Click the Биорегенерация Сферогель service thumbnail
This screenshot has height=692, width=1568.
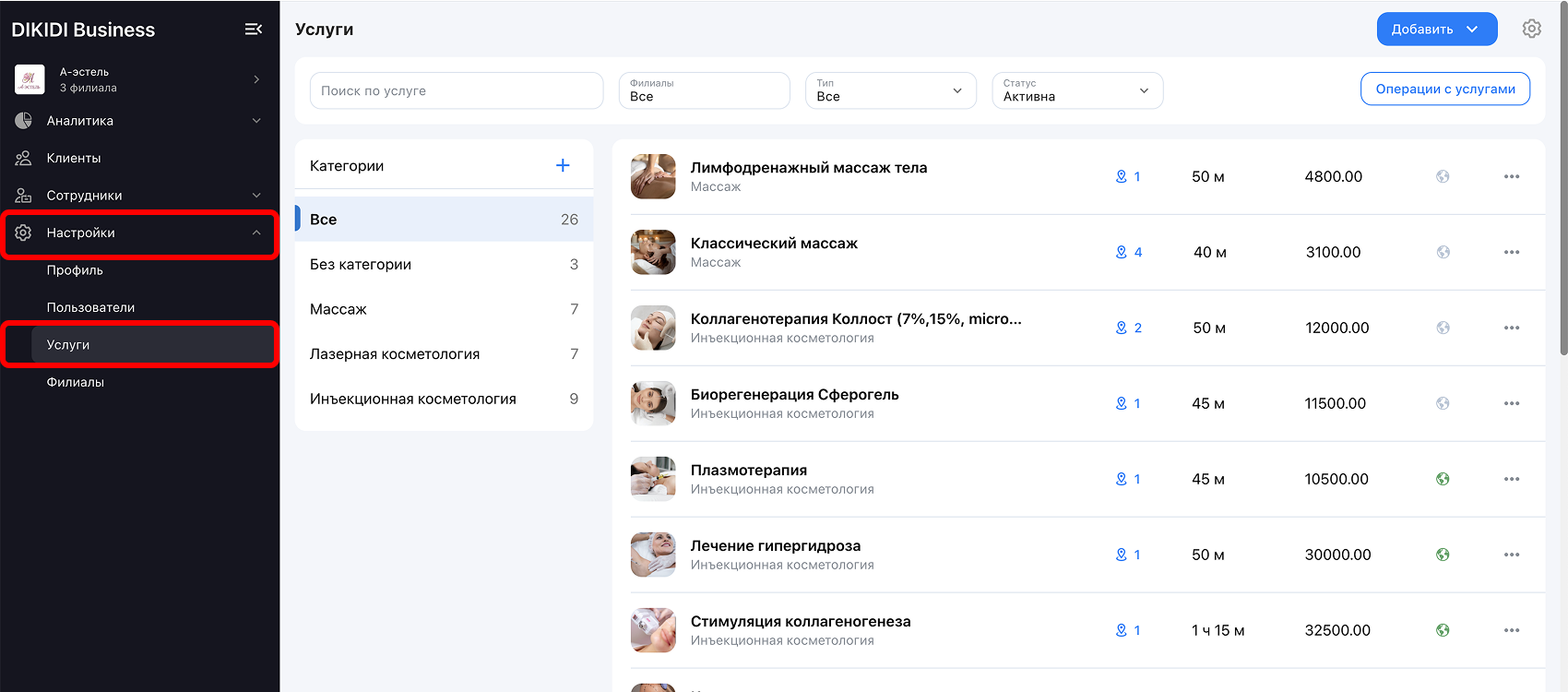click(x=653, y=403)
